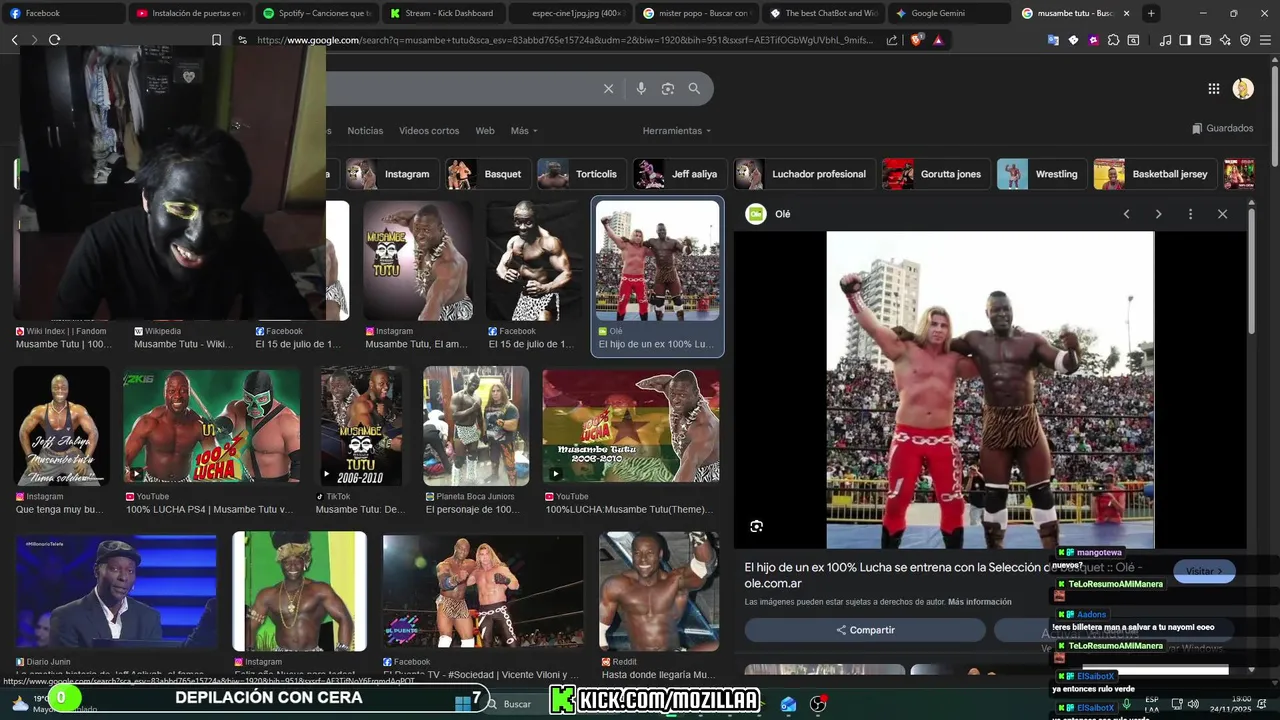This screenshot has width=1280, height=720.
Task: Open the Noticias results tab
Action: point(365,131)
